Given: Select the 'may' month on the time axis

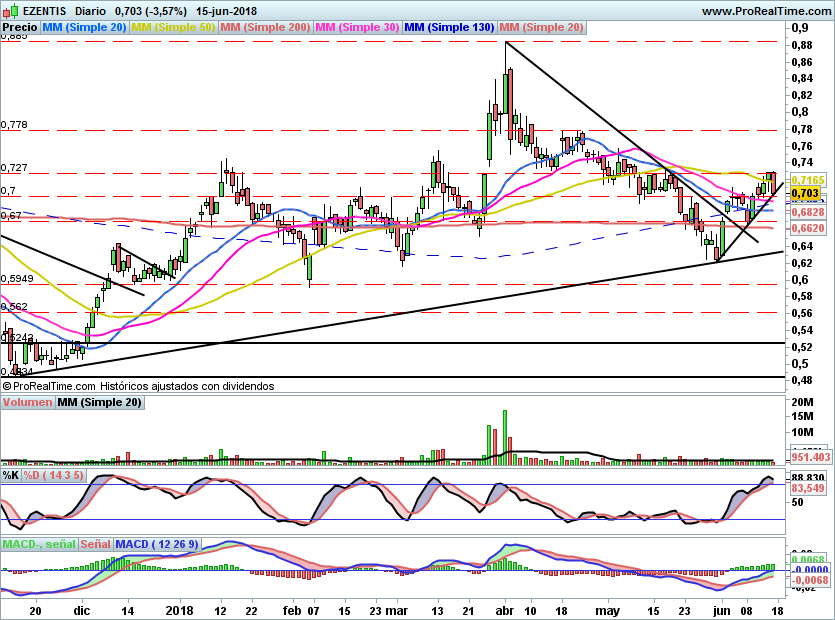Looking at the screenshot, I should (607, 610).
